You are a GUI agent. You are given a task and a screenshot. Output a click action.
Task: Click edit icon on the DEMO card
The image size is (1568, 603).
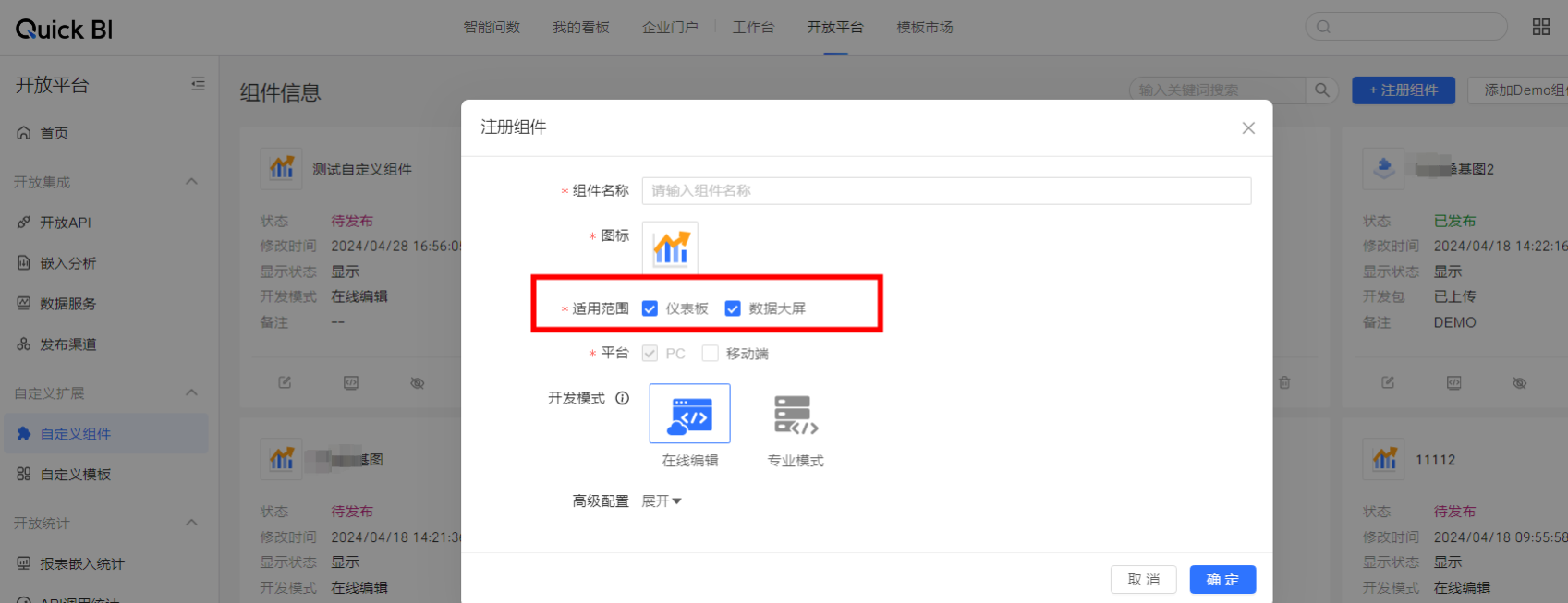(x=1388, y=382)
